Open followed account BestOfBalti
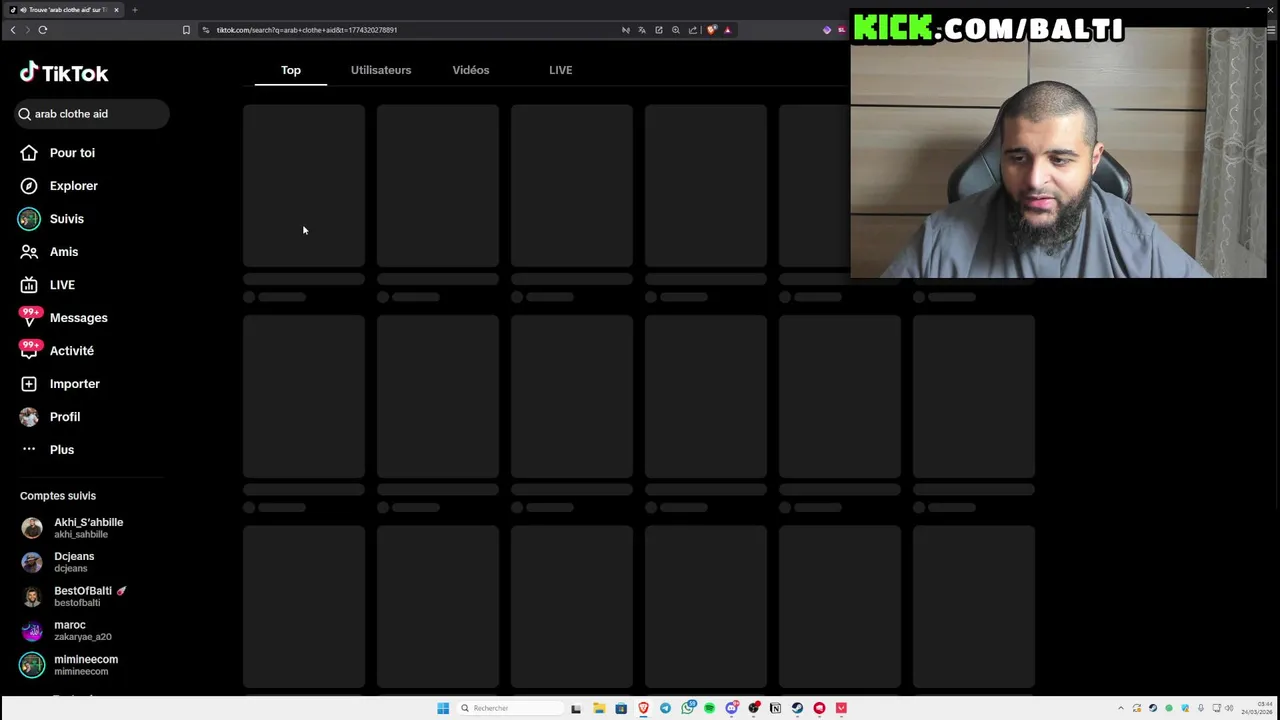This screenshot has width=1280, height=720. click(75, 596)
